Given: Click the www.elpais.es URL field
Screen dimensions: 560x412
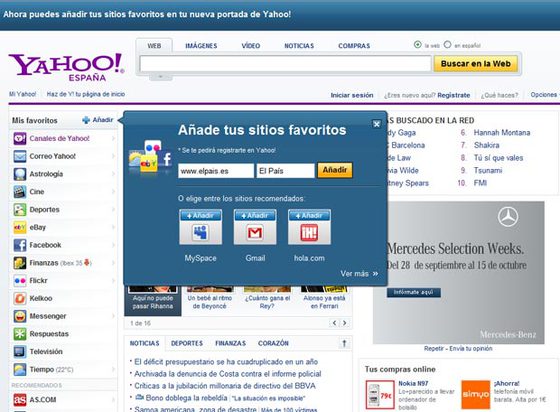Looking at the screenshot, I should (216, 171).
